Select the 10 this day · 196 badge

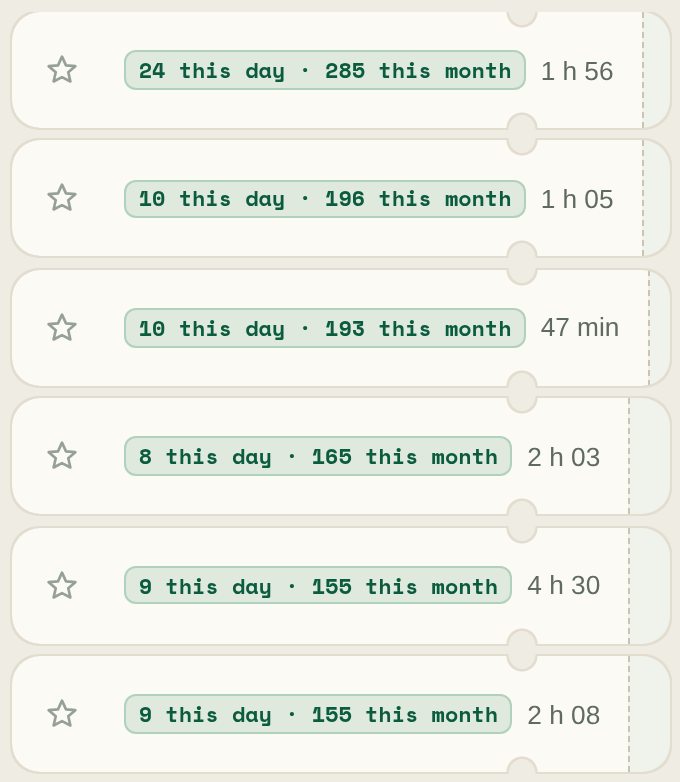(325, 199)
